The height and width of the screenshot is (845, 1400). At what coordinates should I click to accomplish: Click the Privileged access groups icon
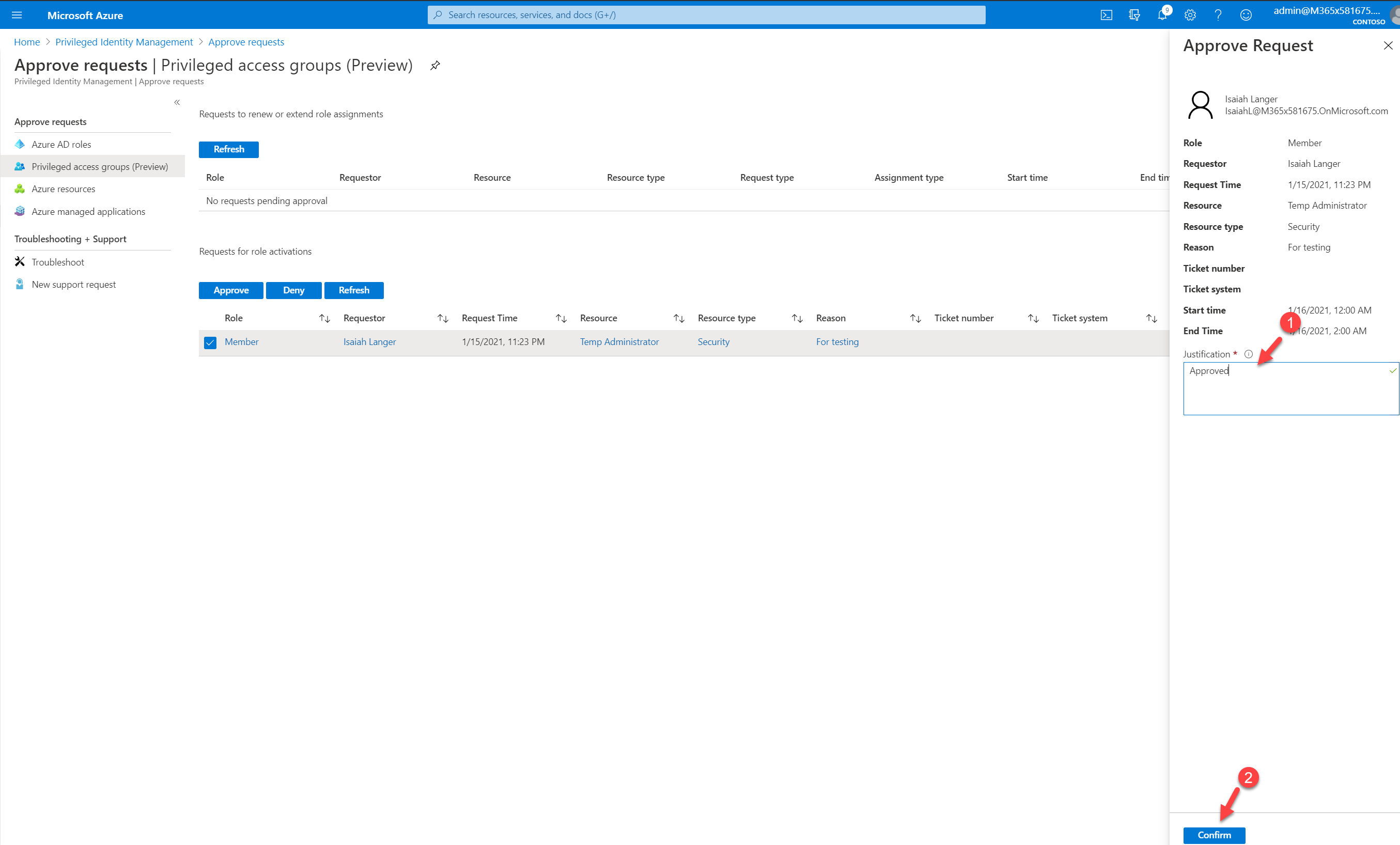pyautogui.click(x=20, y=166)
